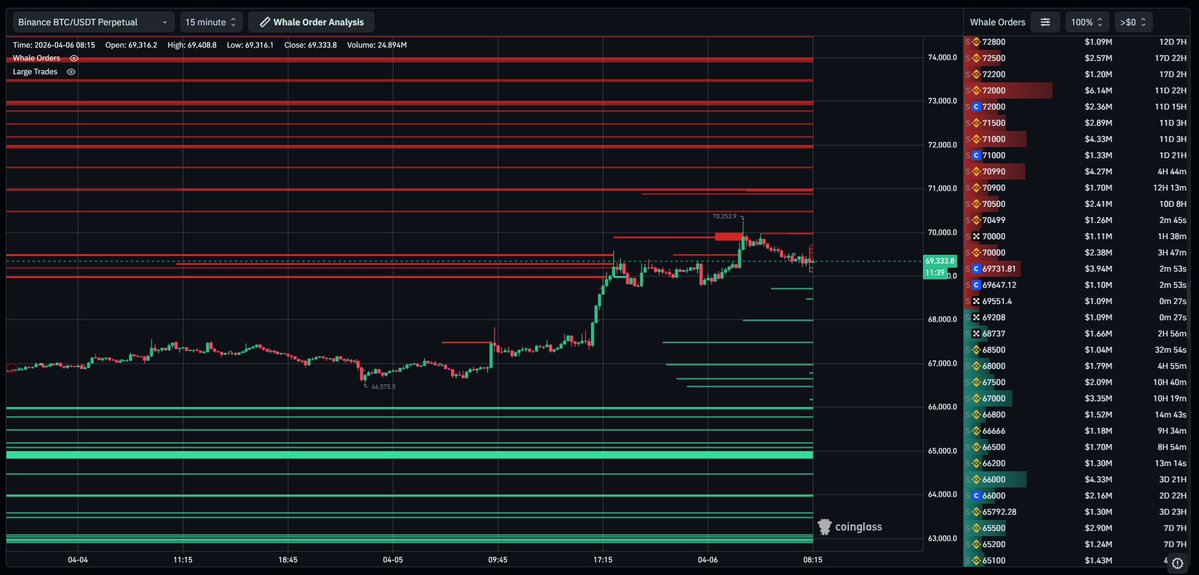Click the 65200 price in the whale list
Viewport: 1199px width, 575px height.
click(993, 544)
